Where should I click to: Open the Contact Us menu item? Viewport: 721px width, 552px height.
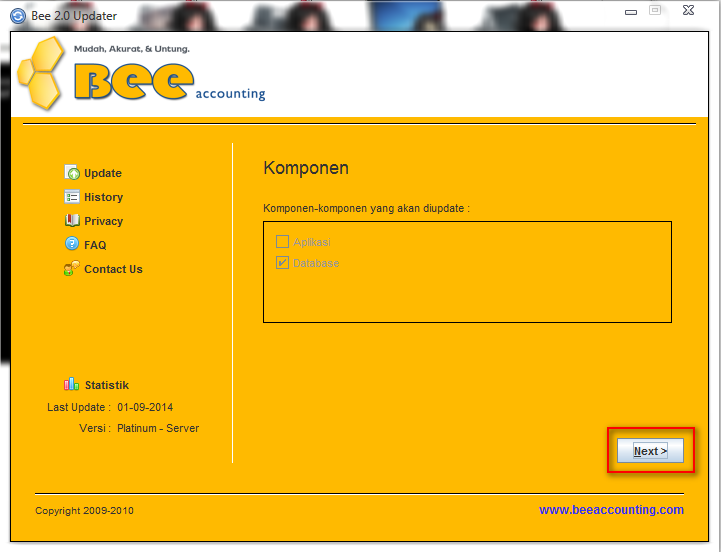coord(113,269)
